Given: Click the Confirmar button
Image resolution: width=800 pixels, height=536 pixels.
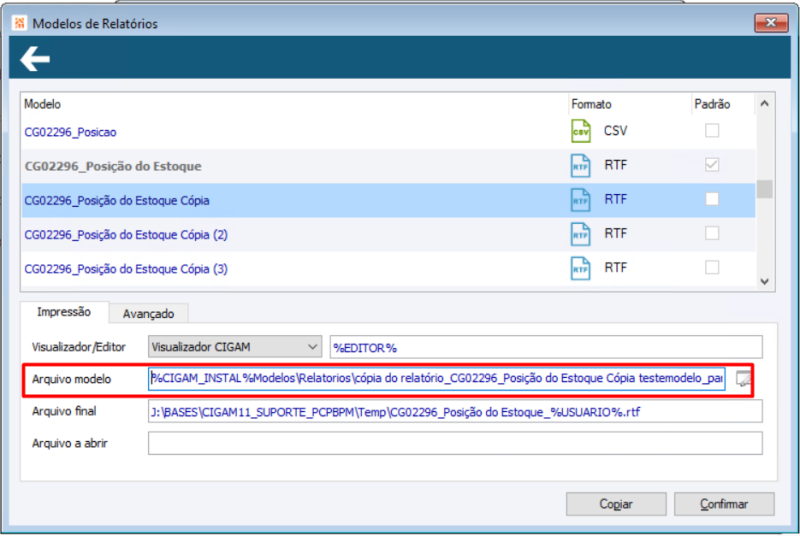Looking at the screenshot, I should click(x=724, y=504).
